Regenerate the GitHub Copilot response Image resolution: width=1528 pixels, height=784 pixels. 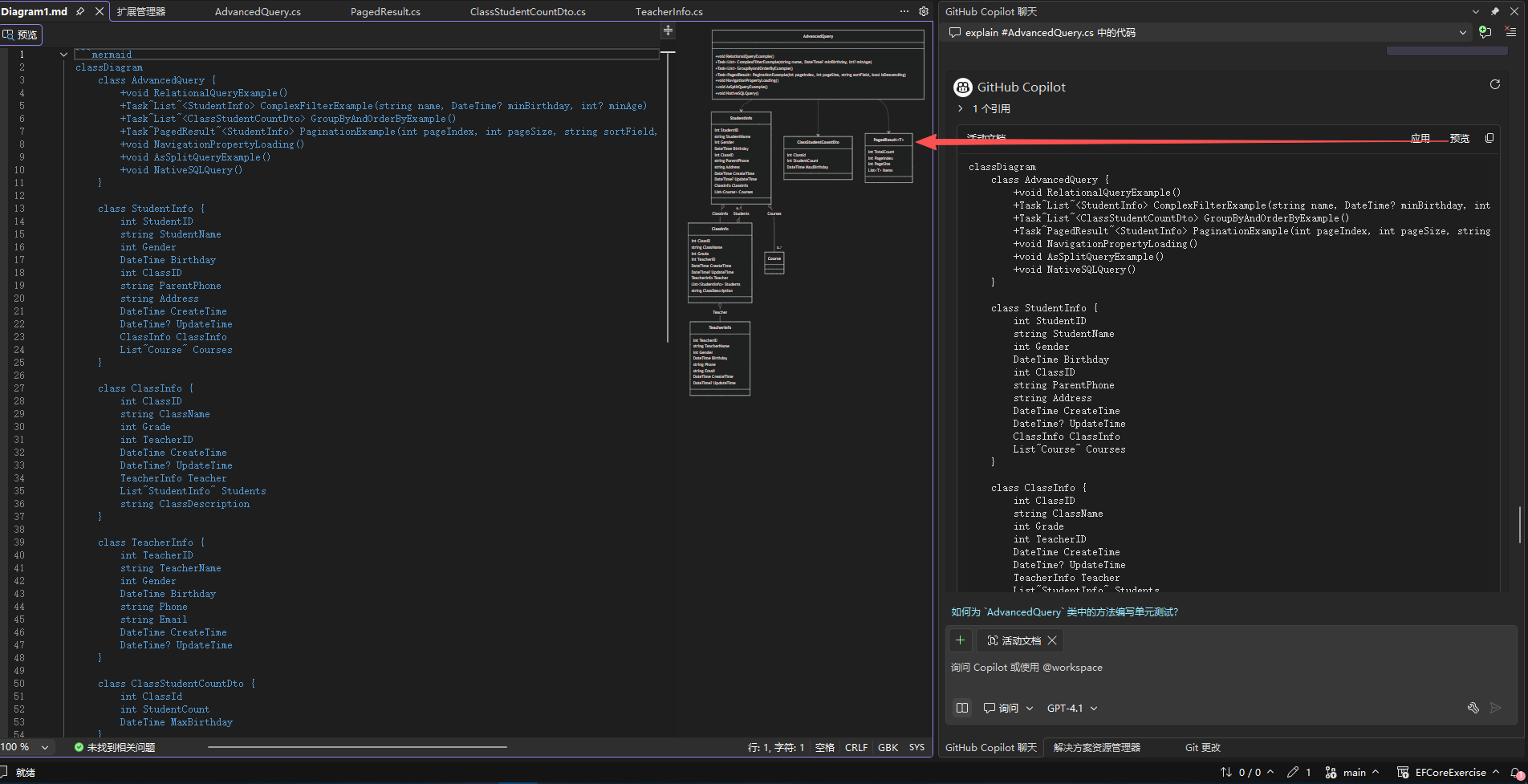coord(1494,85)
